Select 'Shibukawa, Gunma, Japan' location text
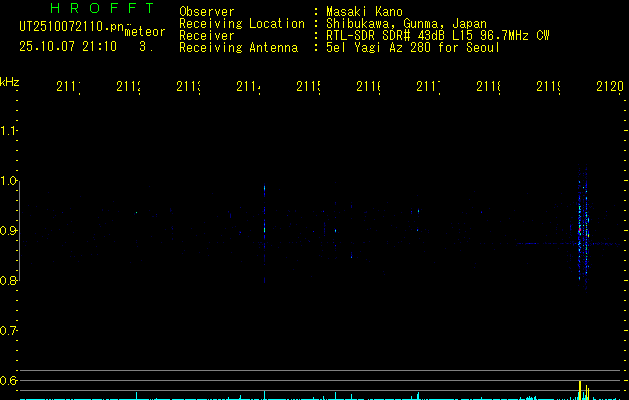The height and width of the screenshot is (400, 629). point(406,24)
